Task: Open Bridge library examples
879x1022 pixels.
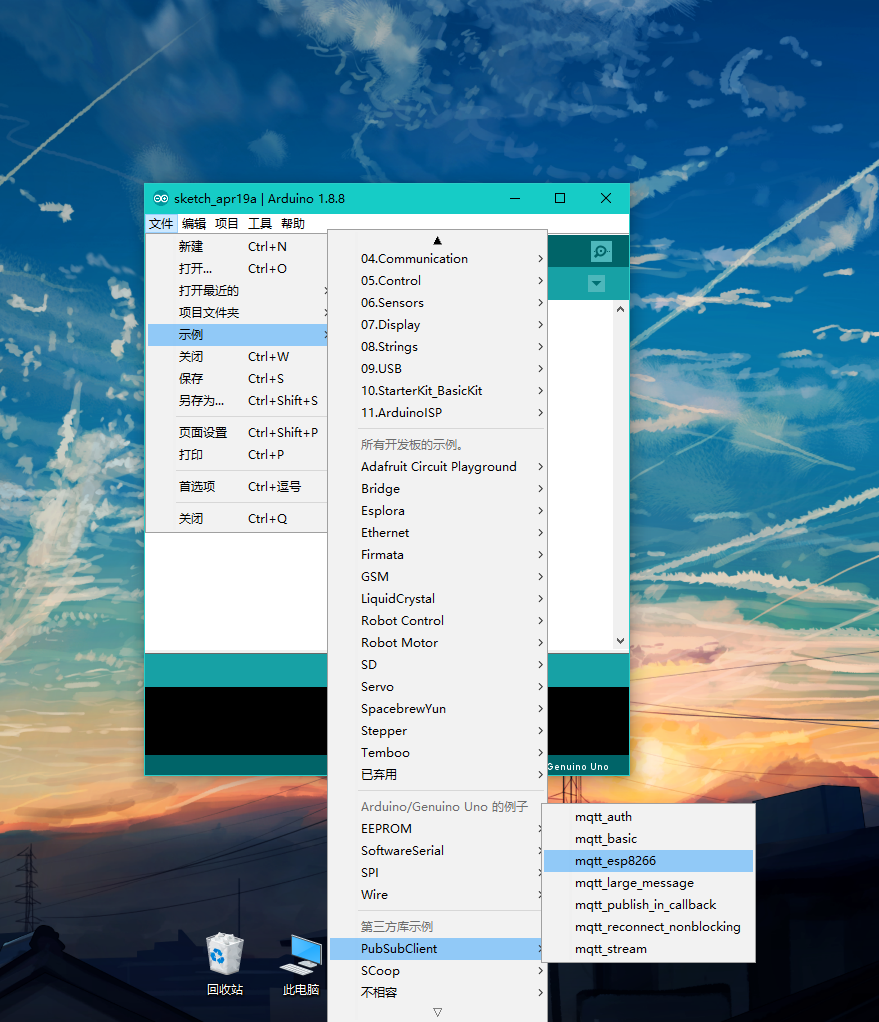Action: pos(437,489)
